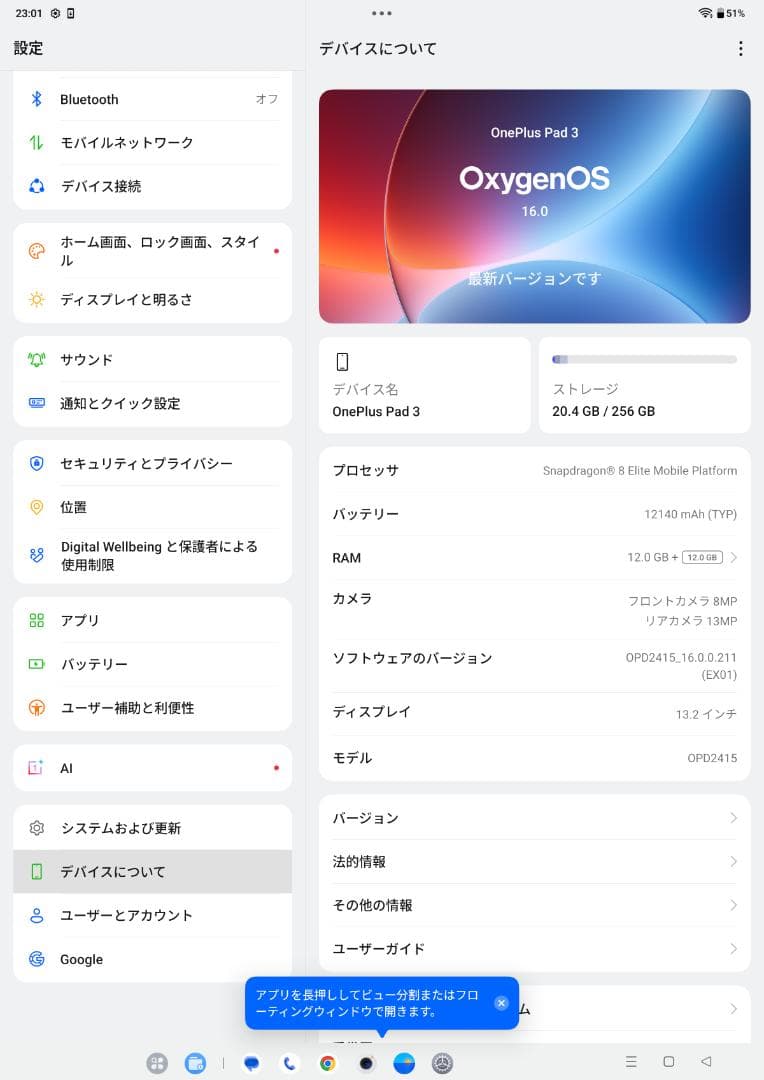
Task: Tap the red notification dot beside AI
Action: click(x=276, y=768)
